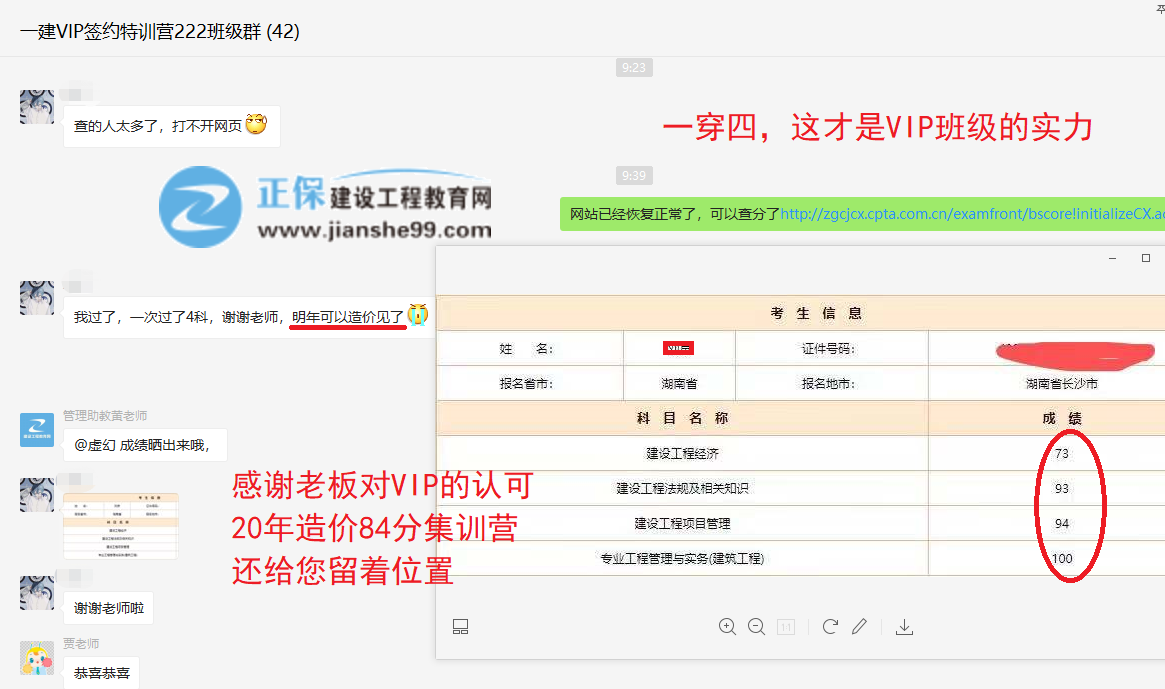Click the '恭喜恭喜' message bubble
The height and width of the screenshot is (689, 1165).
click(x=101, y=672)
